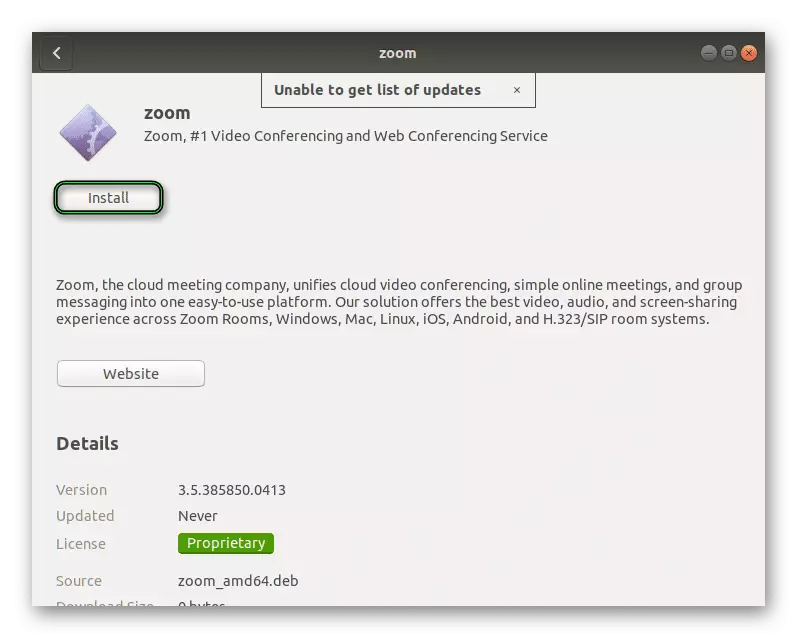Click the Source label
Image resolution: width=797 pixels, height=638 pixels.
tap(79, 581)
